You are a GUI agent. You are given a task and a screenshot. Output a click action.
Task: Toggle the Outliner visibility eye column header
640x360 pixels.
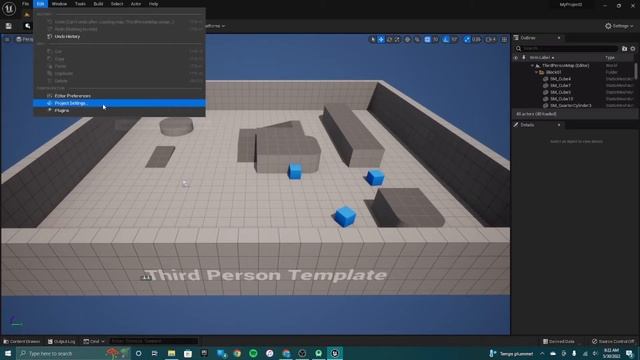[516, 58]
